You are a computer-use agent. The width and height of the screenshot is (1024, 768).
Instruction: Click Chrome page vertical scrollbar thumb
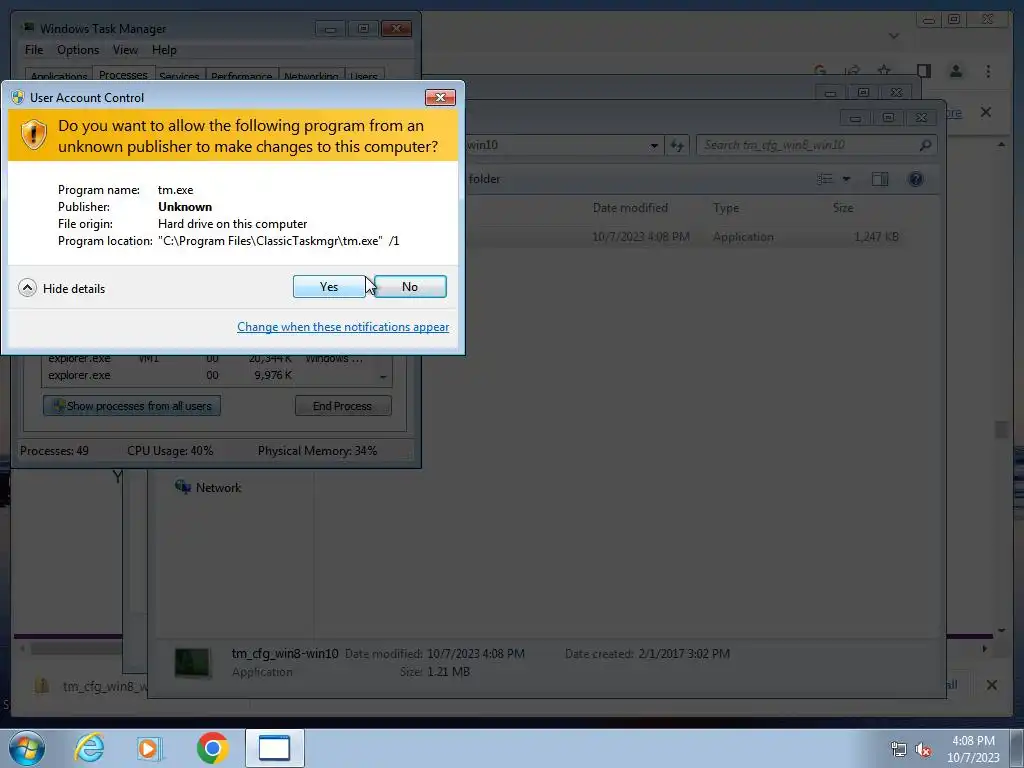(1001, 430)
